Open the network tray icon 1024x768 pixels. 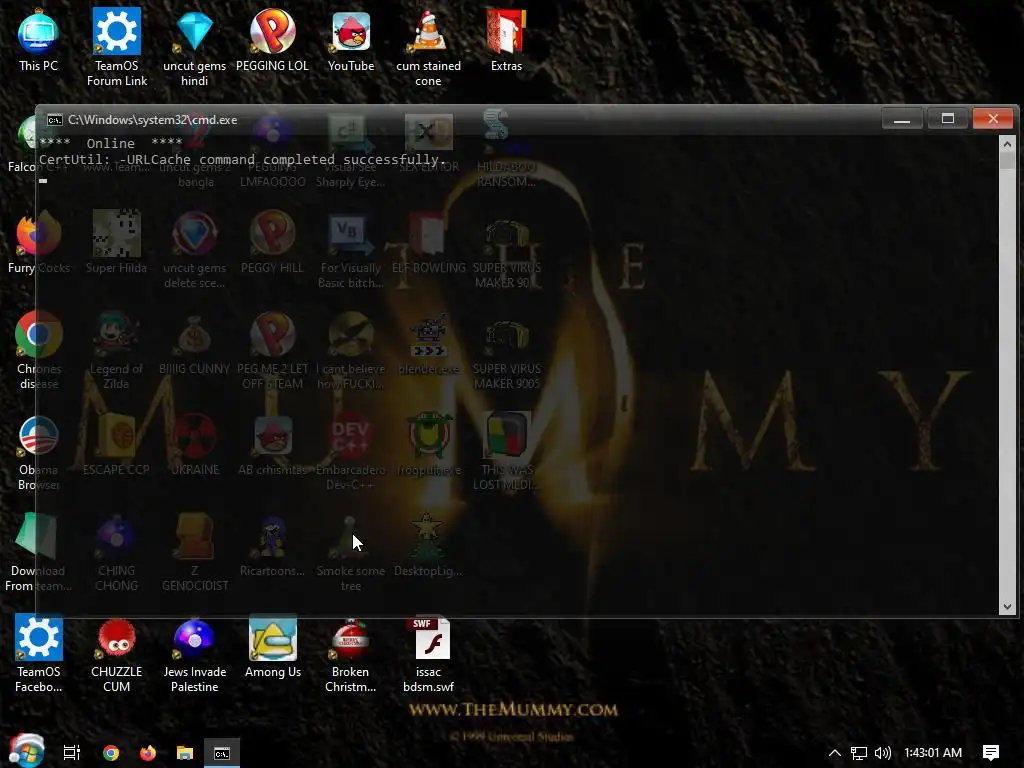pos(859,753)
